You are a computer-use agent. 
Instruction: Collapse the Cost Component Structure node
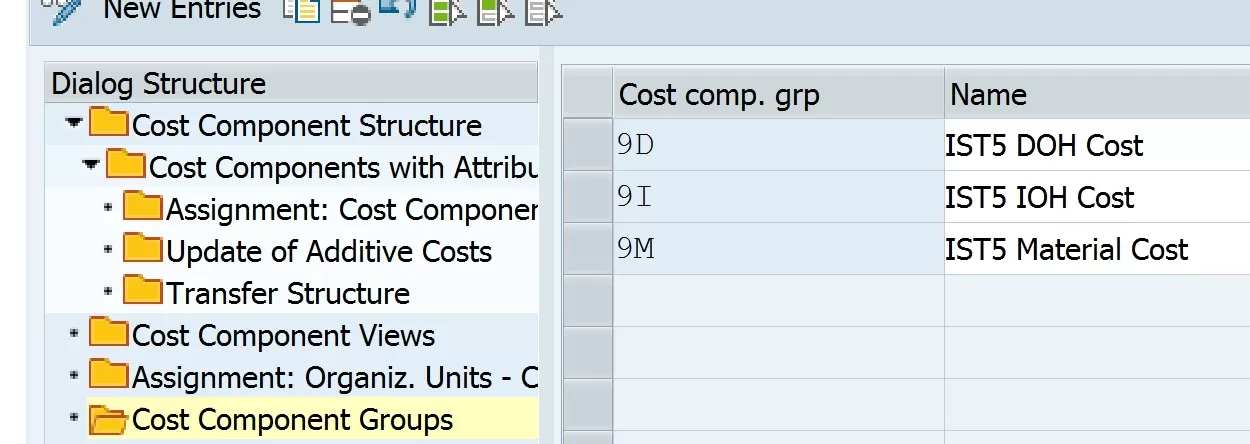click(x=73, y=123)
